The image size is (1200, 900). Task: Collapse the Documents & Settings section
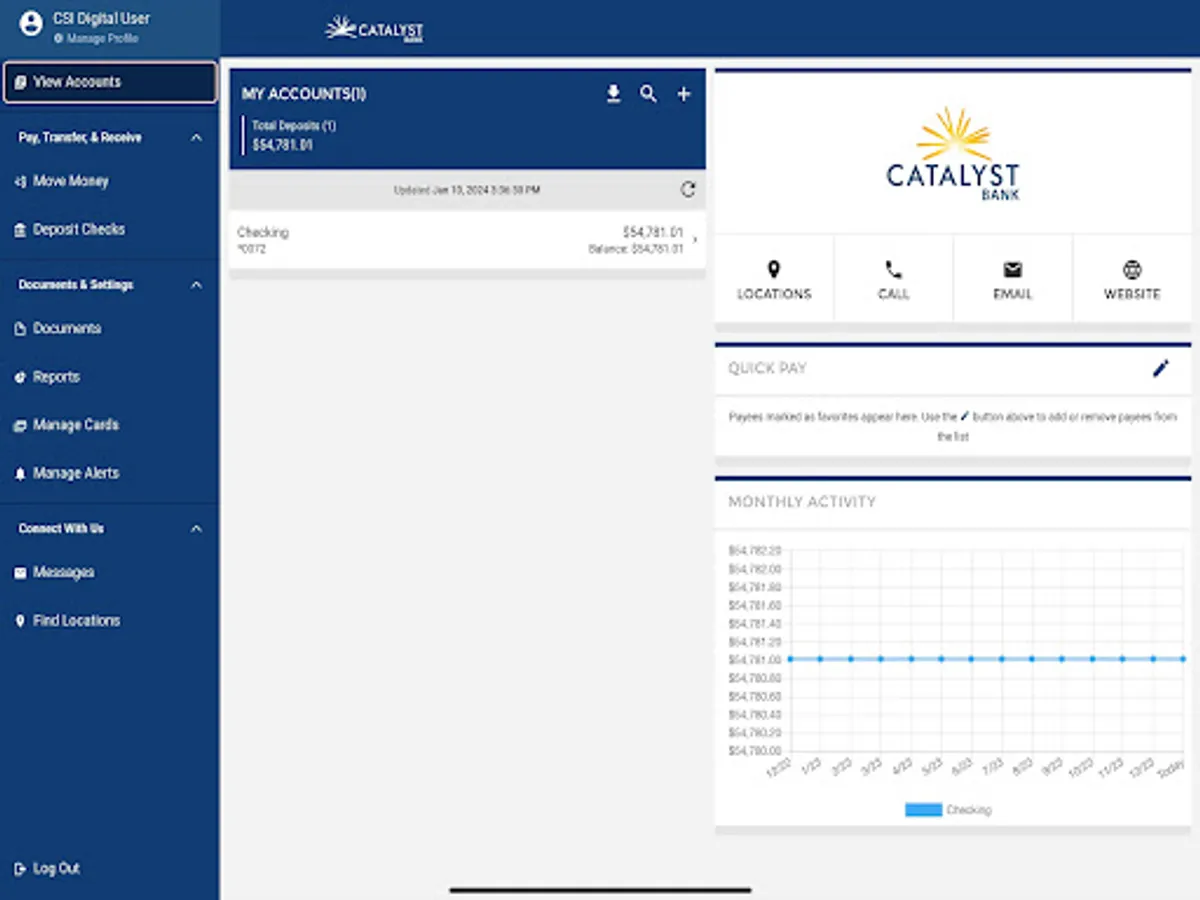pyautogui.click(x=196, y=285)
